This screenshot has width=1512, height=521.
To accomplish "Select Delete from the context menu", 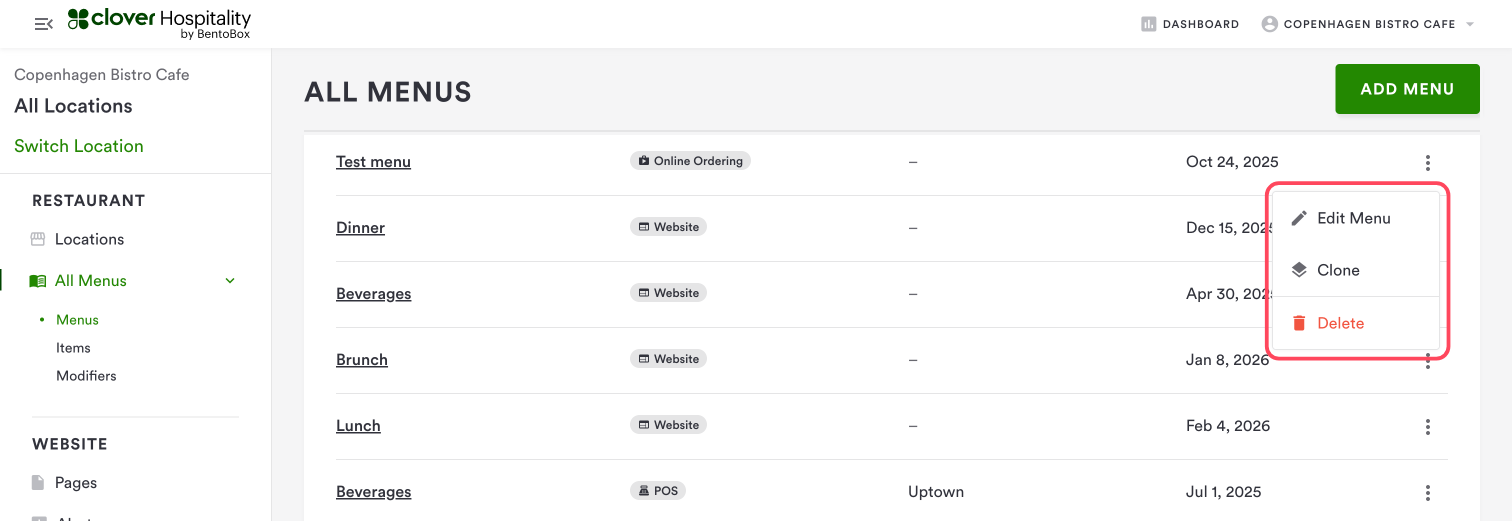I will 1340,323.
